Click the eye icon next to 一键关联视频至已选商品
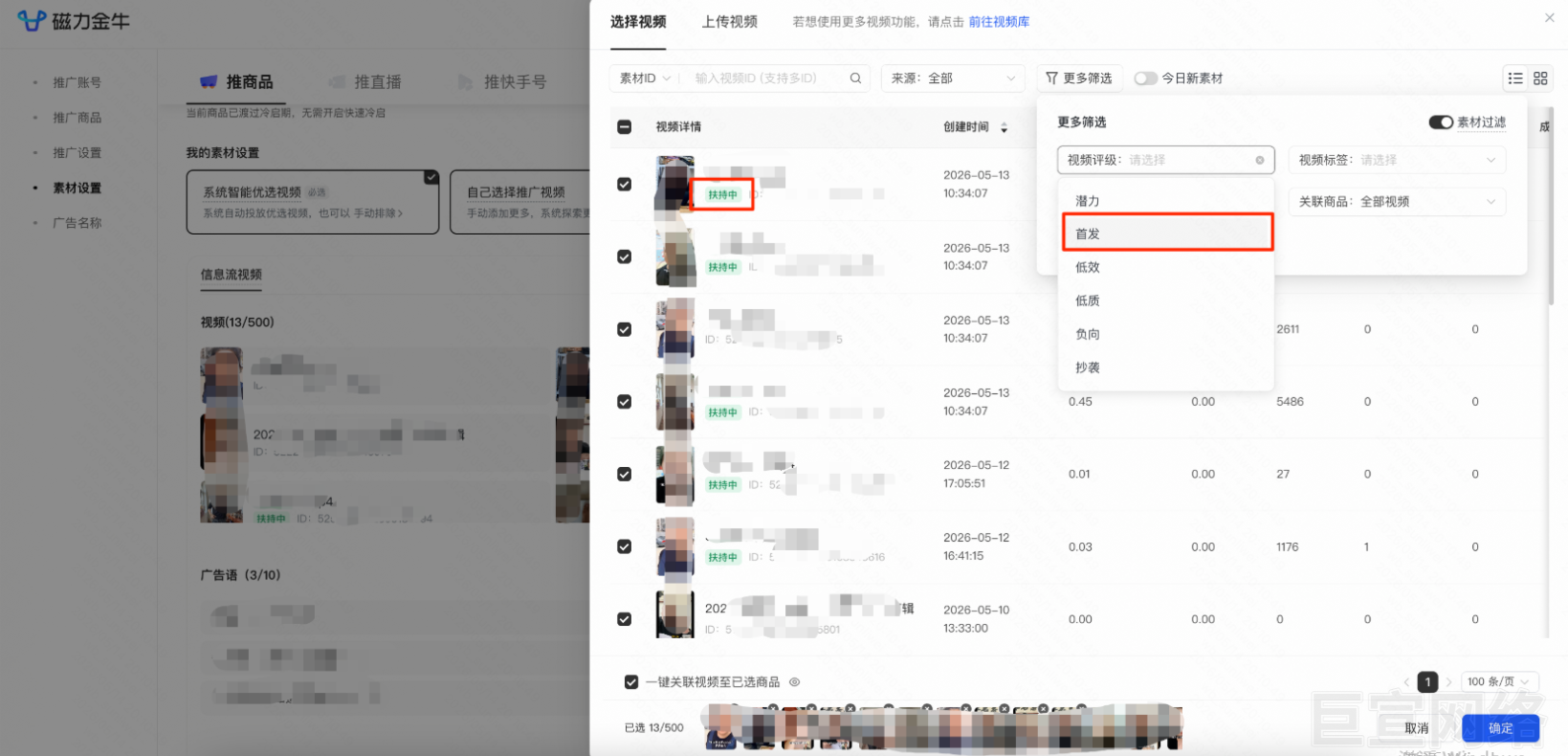Screen dimensions: 1568x756 pos(794,682)
